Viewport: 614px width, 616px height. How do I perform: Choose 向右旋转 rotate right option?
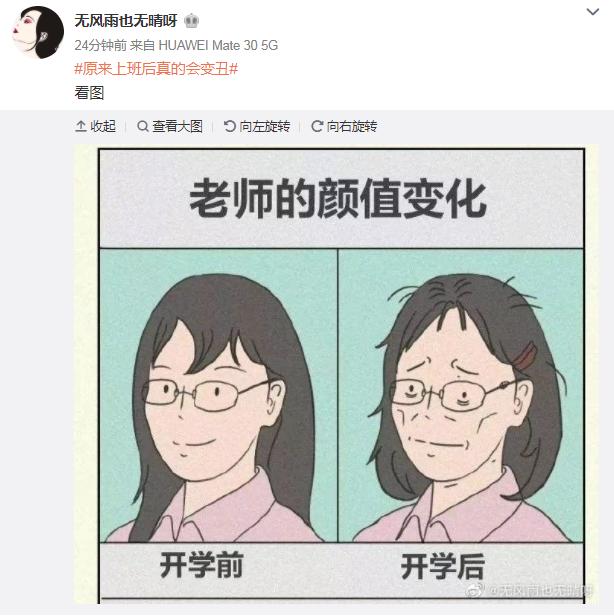tap(352, 126)
